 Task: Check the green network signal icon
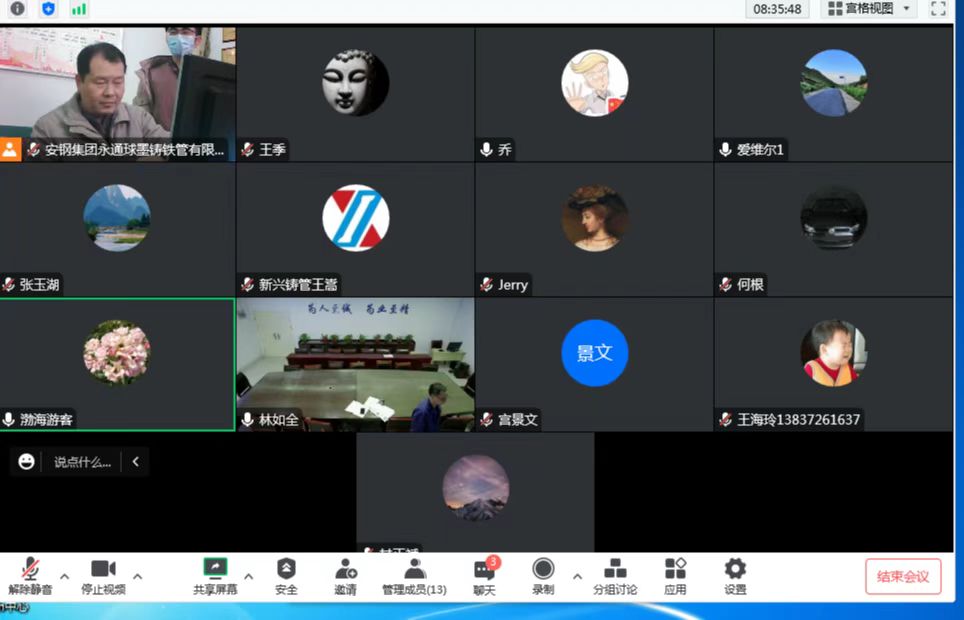pos(78,9)
